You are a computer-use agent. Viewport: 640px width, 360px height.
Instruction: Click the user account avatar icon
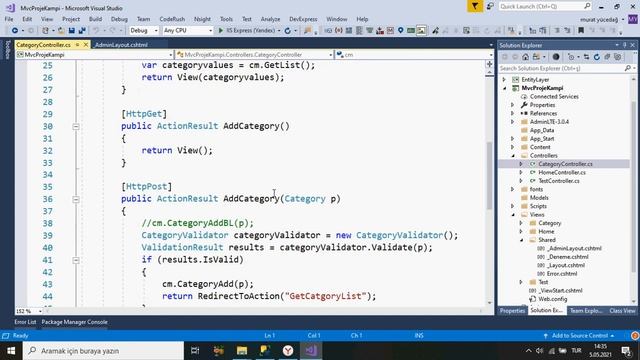pyautogui.click(x=633, y=19)
